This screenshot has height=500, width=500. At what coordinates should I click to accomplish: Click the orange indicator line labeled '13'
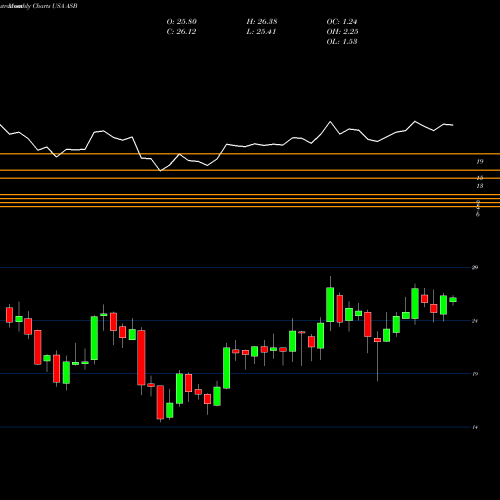point(250,178)
